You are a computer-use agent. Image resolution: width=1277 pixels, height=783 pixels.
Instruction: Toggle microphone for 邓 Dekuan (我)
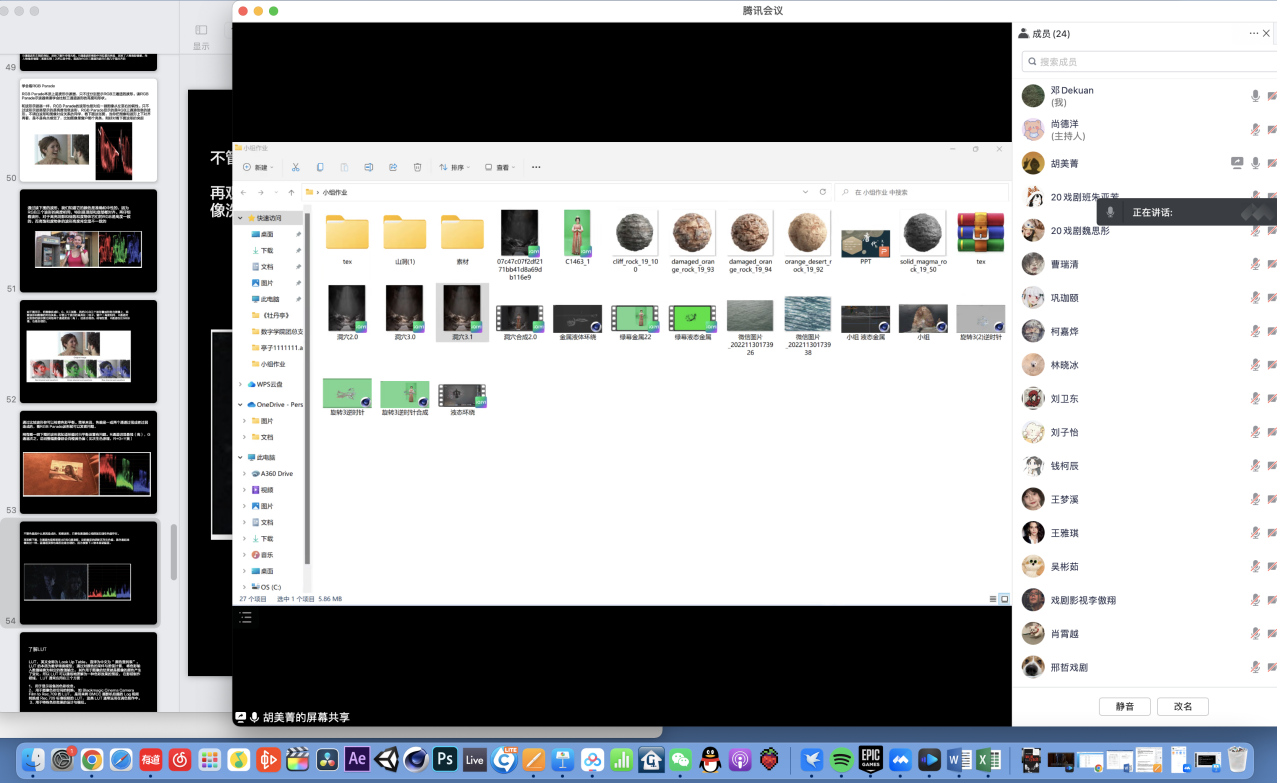(1255, 96)
